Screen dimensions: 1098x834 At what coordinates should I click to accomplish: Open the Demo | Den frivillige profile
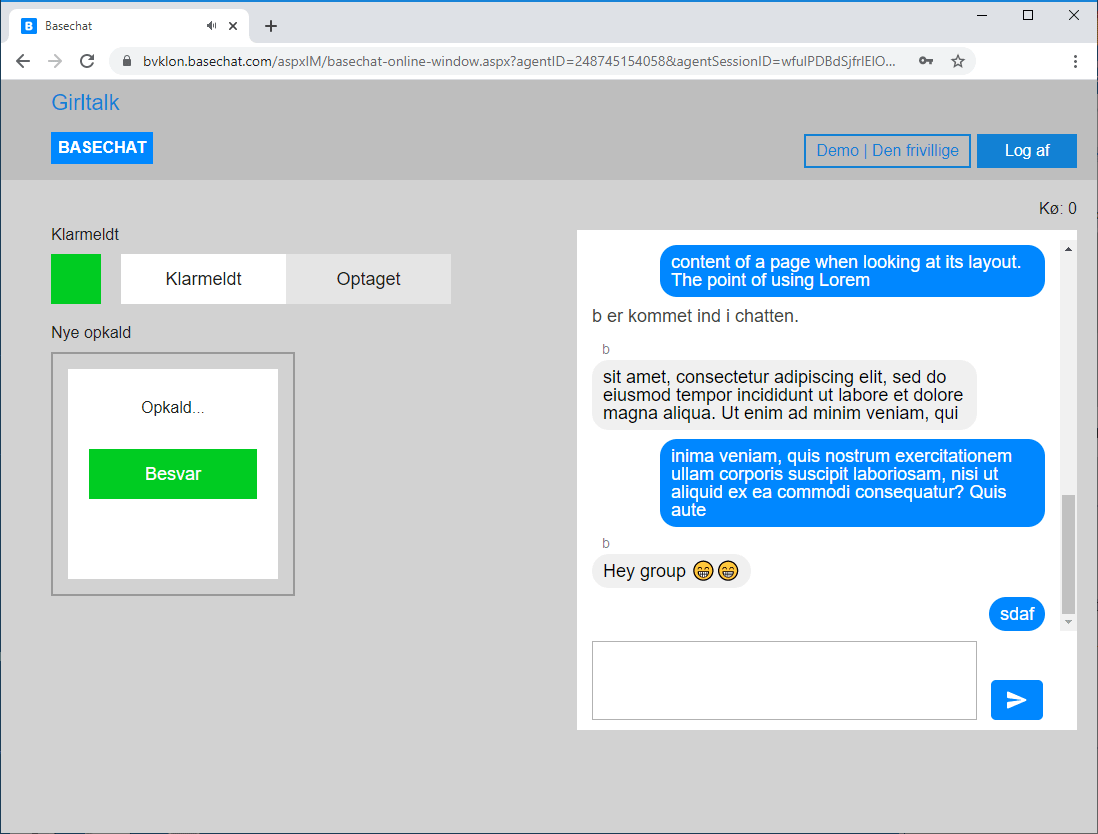click(x=887, y=151)
